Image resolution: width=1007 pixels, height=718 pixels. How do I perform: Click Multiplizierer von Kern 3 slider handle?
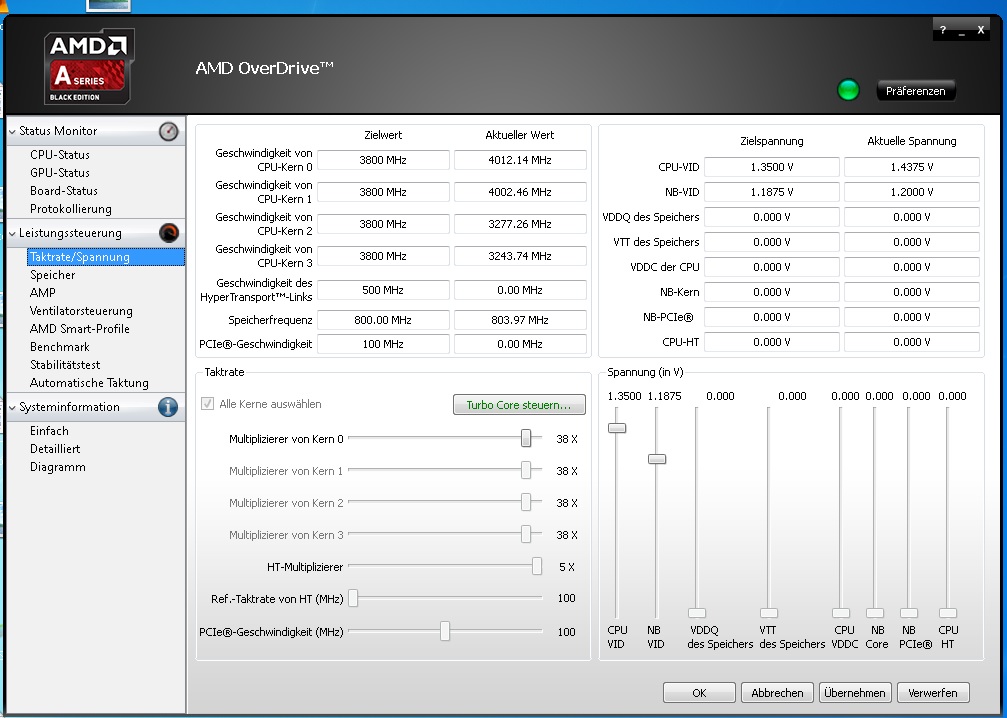point(526,534)
